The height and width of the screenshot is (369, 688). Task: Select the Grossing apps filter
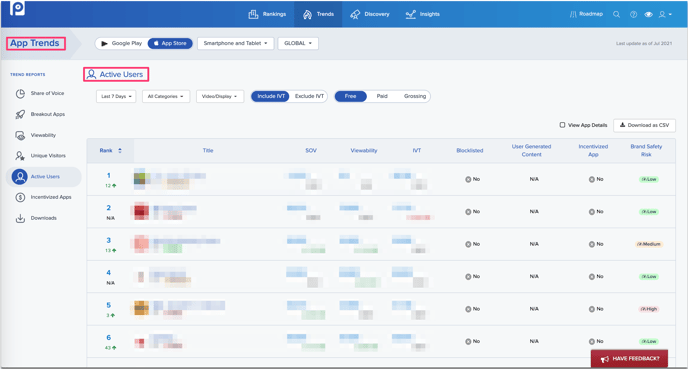[x=415, y=96]
